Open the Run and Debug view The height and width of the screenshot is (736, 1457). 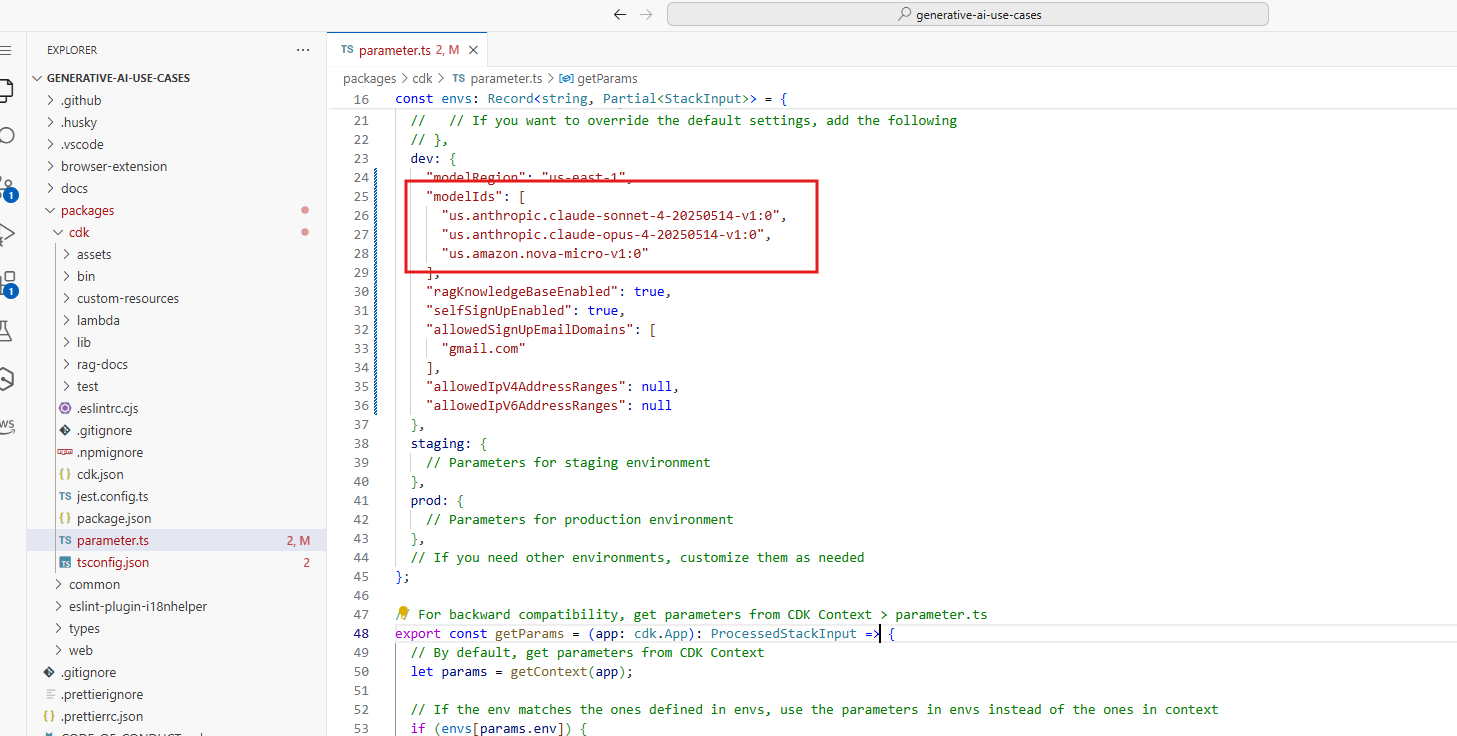(7, 234)
